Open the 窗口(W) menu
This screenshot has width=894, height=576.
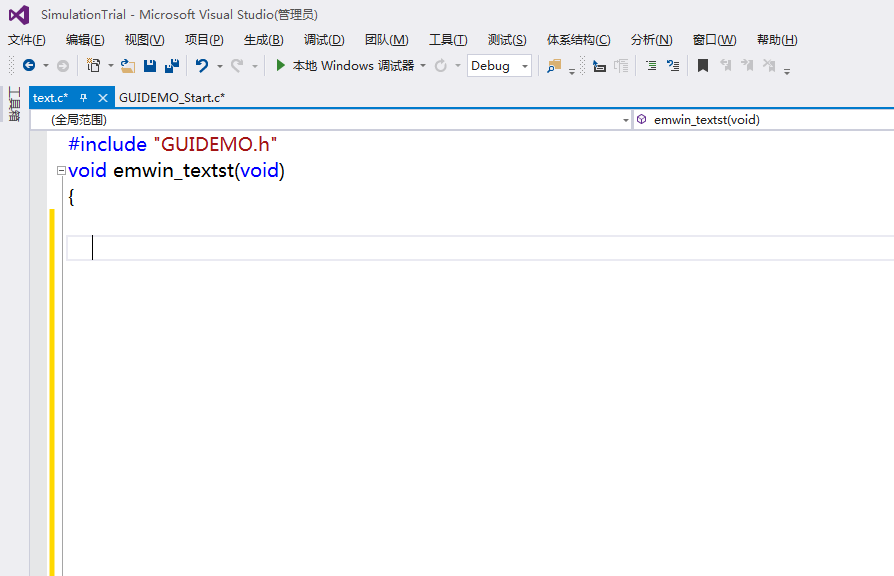(x=714, y=40)
